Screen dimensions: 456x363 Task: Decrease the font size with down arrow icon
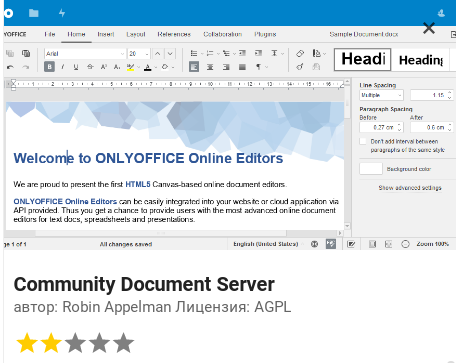170,53
